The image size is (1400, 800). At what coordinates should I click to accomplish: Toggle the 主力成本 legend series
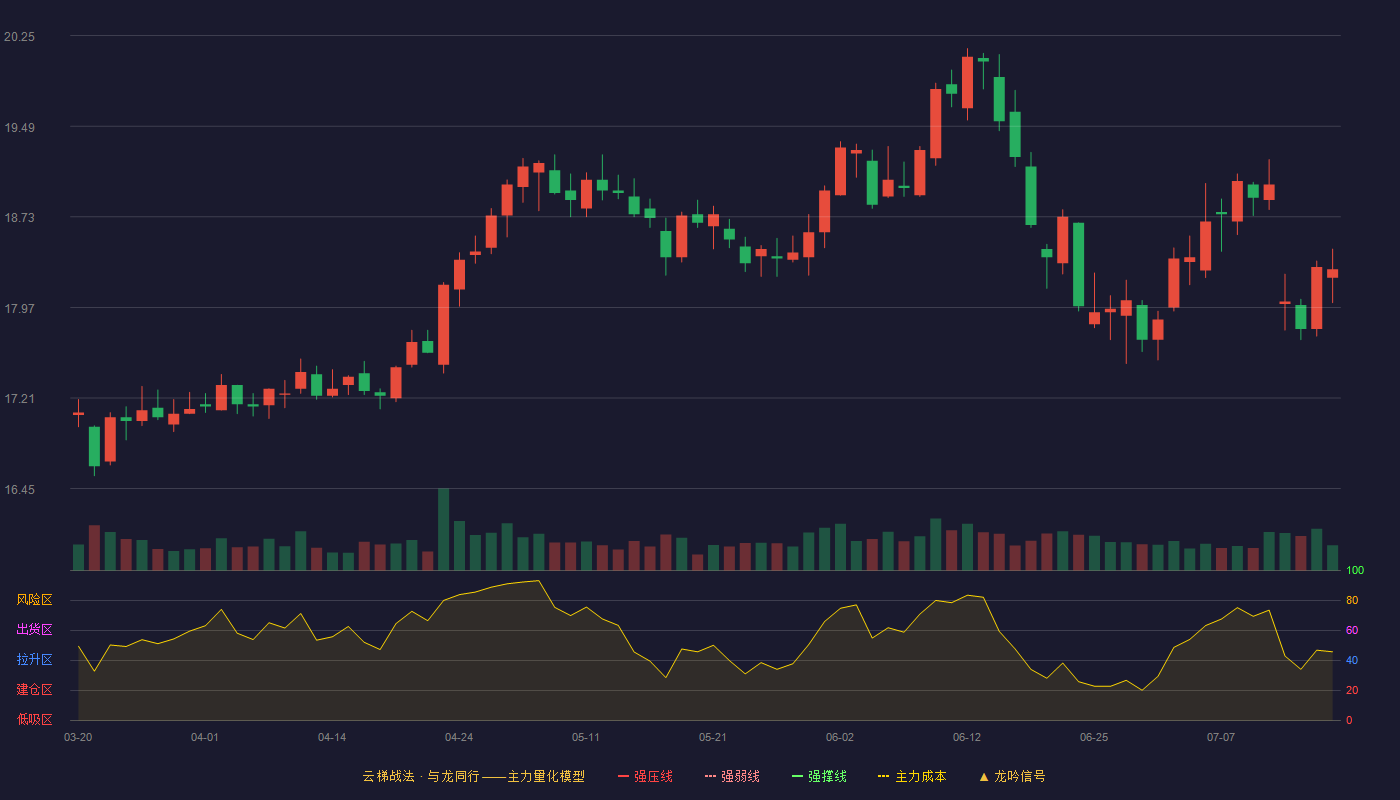[912, 776]
